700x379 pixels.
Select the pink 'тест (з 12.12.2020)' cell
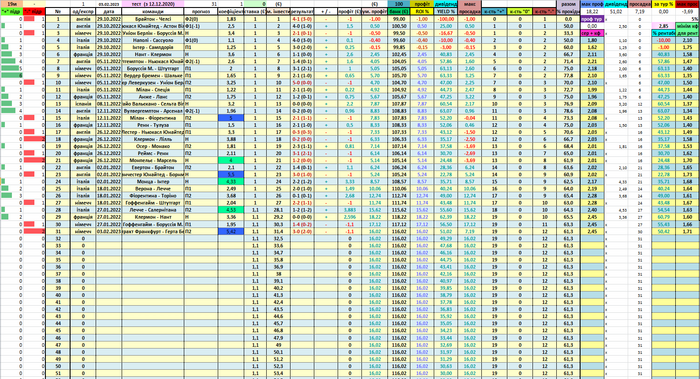click(x=153, y=4)
